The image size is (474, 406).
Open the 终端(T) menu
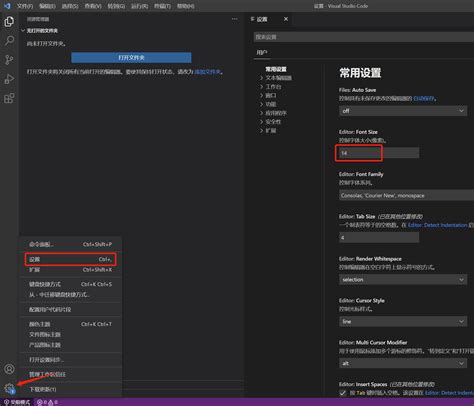(x=162, y=6)
